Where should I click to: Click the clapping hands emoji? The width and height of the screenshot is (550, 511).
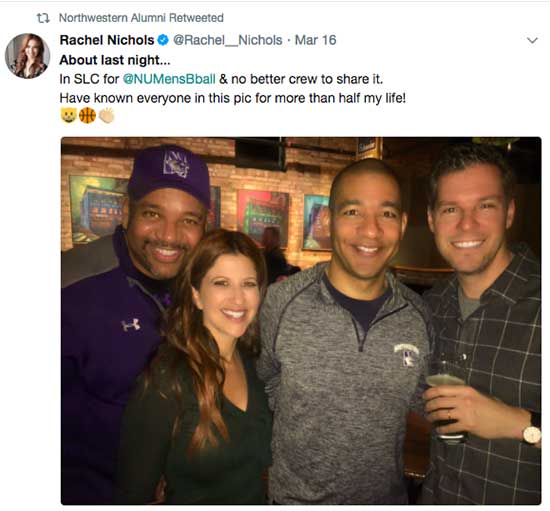coord(106,115)
